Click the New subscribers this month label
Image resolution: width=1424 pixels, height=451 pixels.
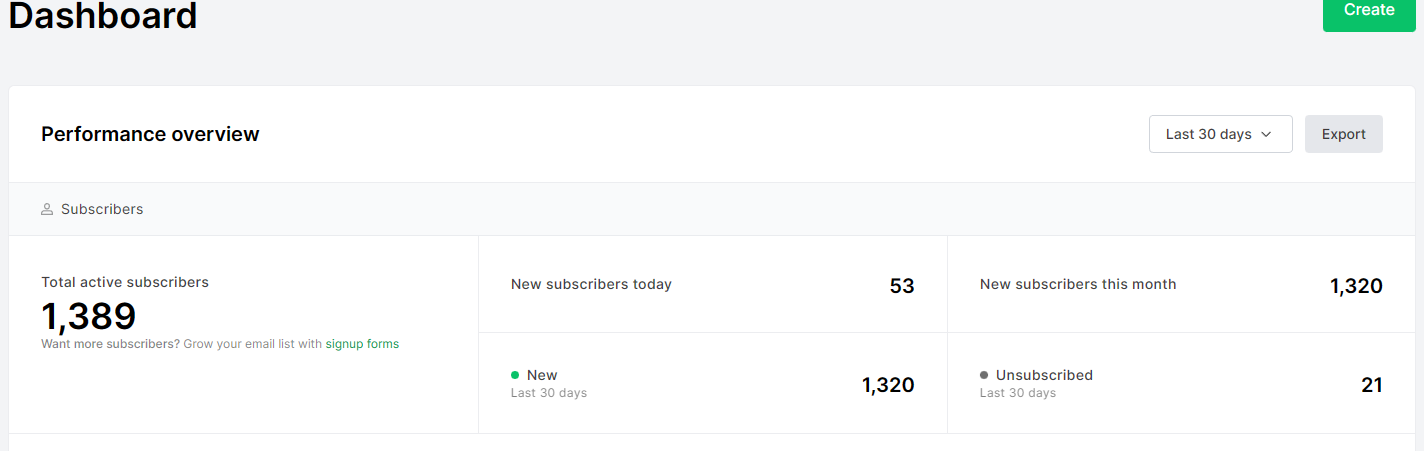click(x=1078, y=284)
